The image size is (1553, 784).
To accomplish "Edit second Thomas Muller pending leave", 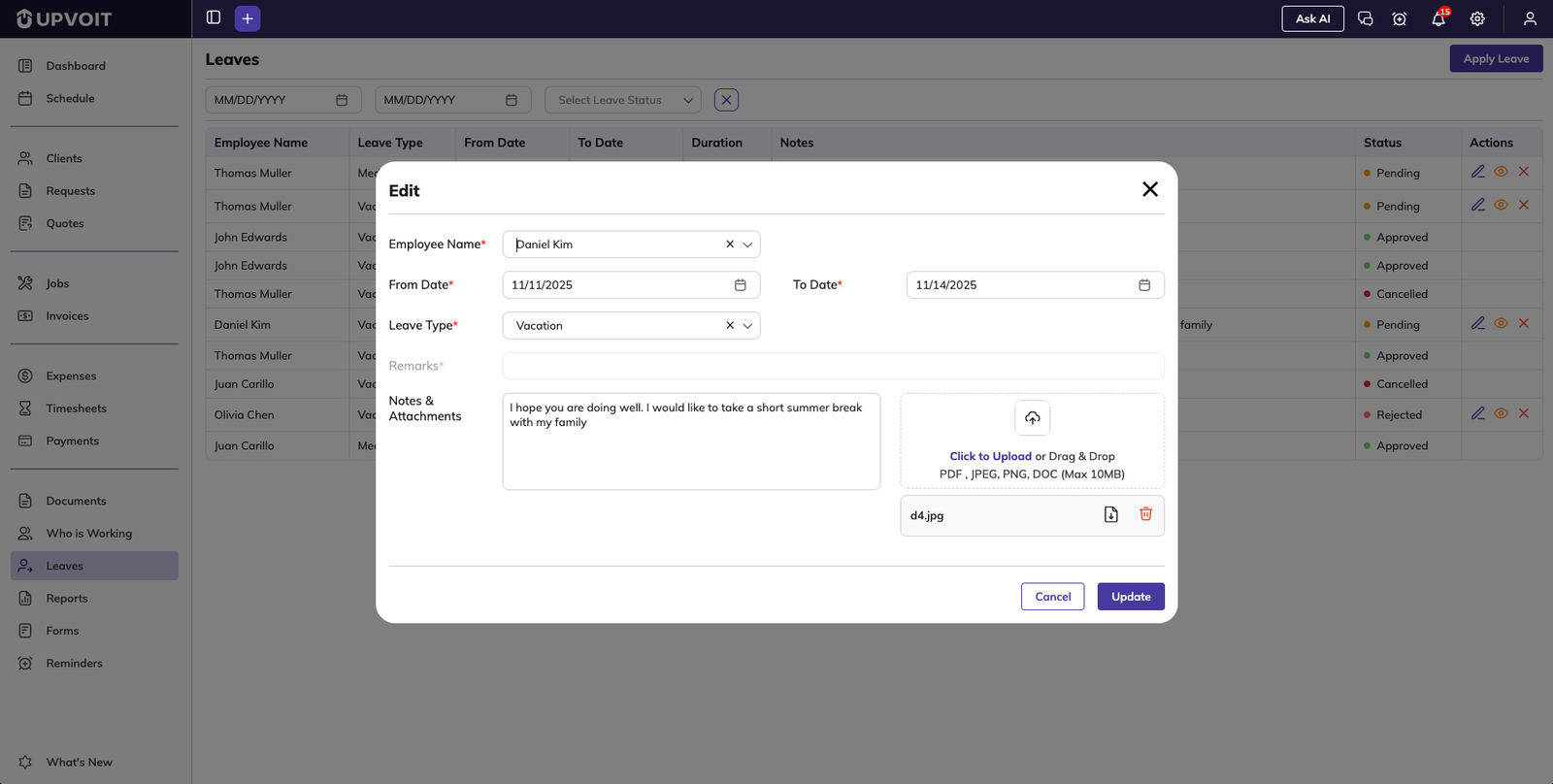I will (1478, 205).
